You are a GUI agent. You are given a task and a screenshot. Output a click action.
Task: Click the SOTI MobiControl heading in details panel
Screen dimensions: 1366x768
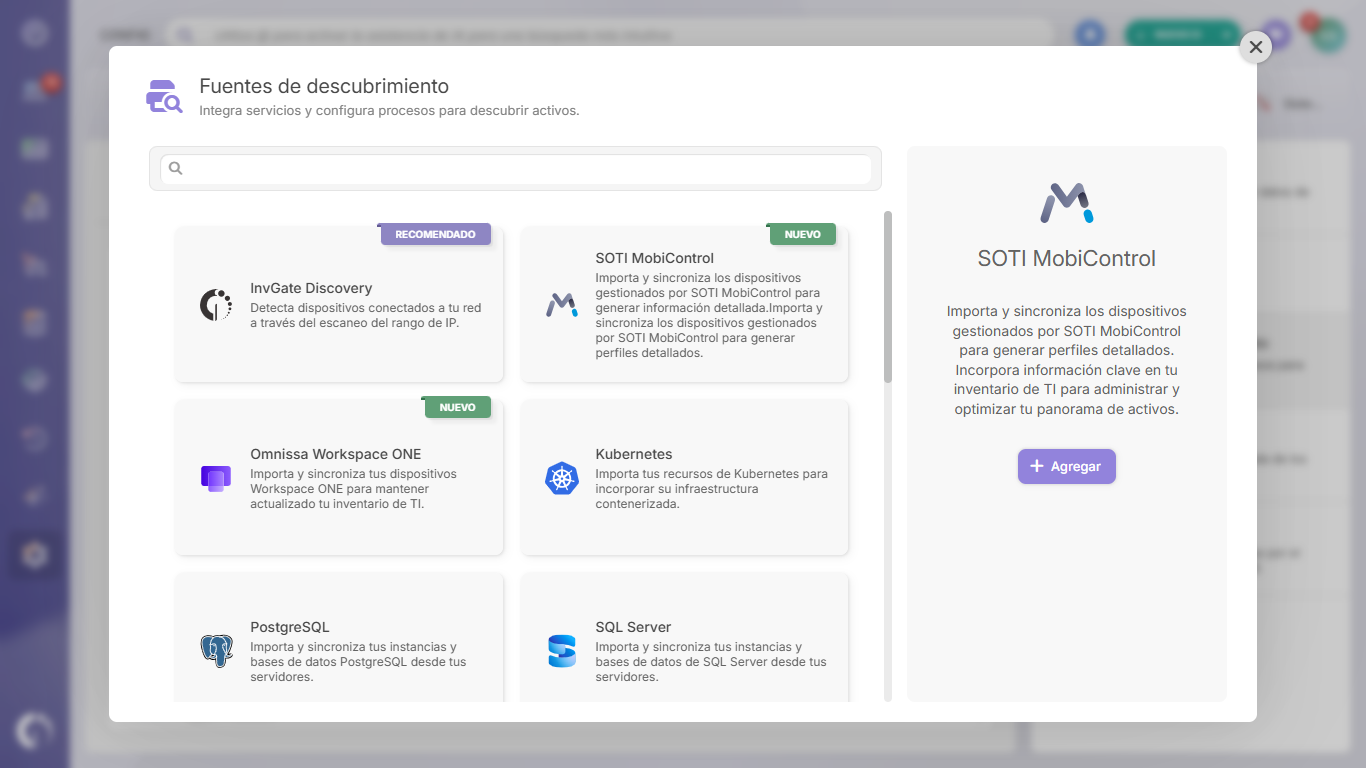tap(1067, 258)
